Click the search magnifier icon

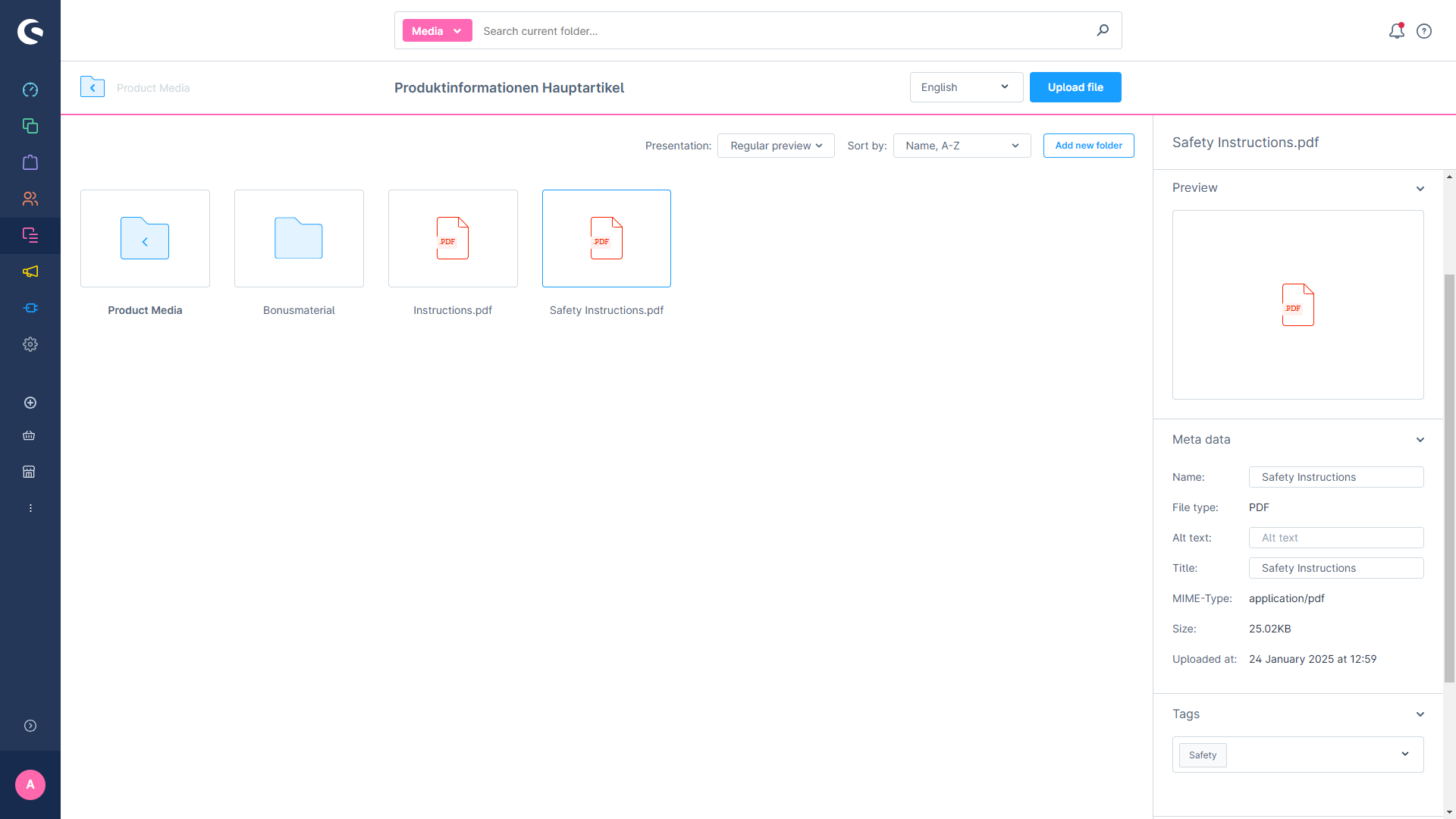pyautogui.click(x=1103, y=30)
